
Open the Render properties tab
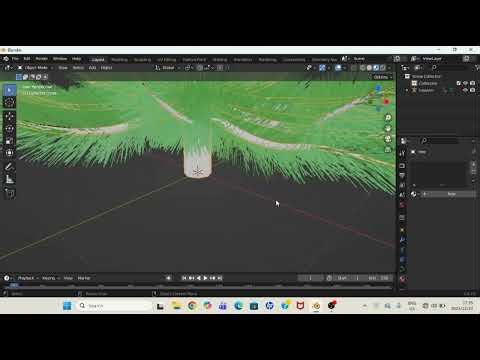[402, 166]
